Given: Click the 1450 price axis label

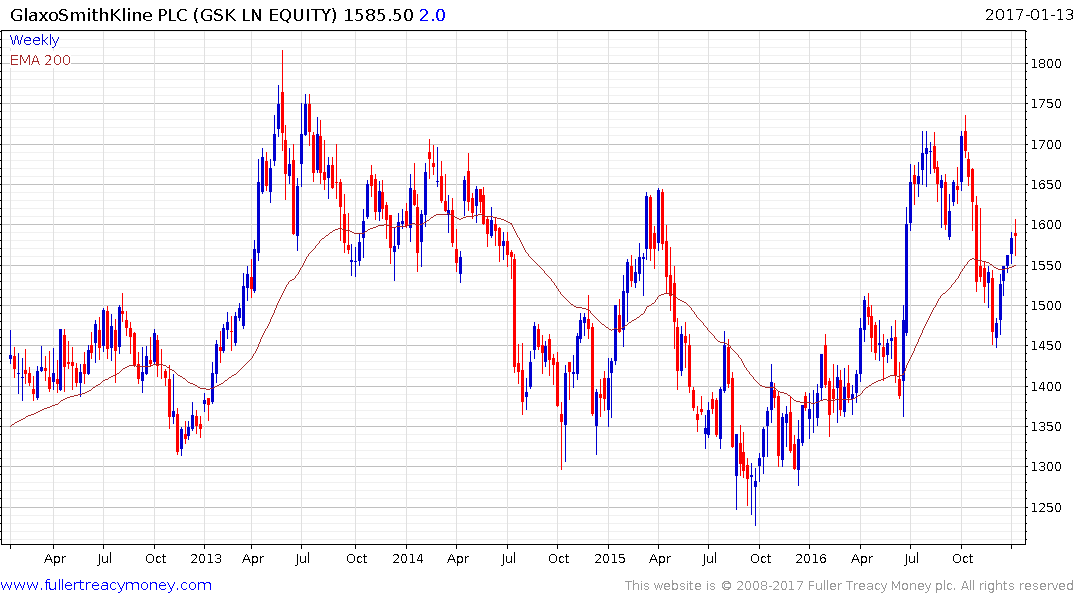Looking at the screenshot, I should [1046, 346].
